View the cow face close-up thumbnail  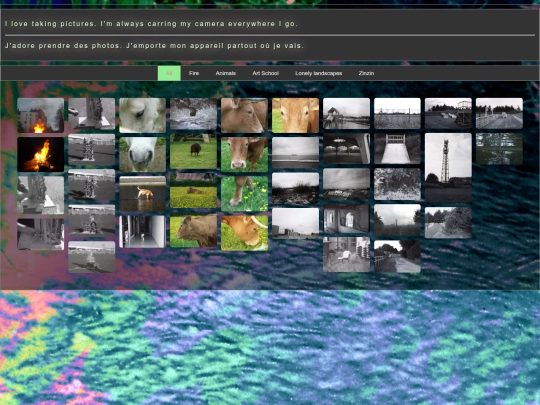[x=295, y=115]
